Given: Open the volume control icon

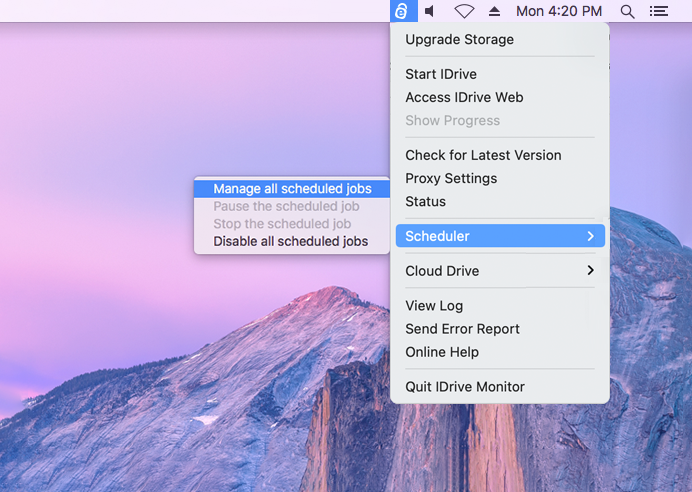Looking at the screenshot, I should coord(429,11).
